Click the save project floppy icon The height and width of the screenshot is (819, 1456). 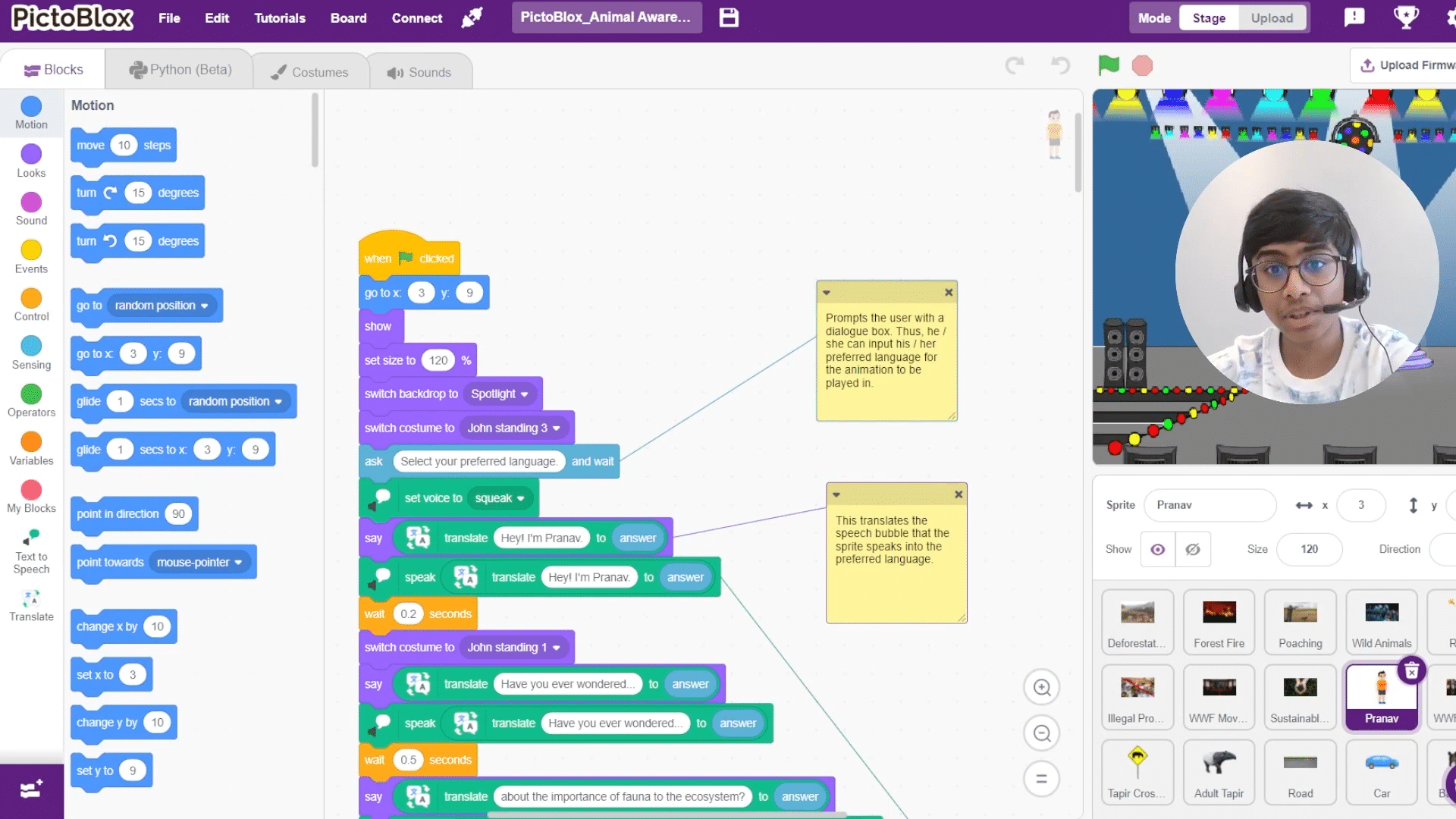pyautogui.click(x=729, y=17)
